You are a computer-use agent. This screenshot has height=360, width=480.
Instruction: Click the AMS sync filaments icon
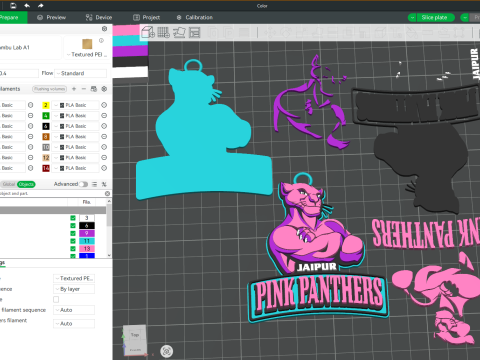94,89
